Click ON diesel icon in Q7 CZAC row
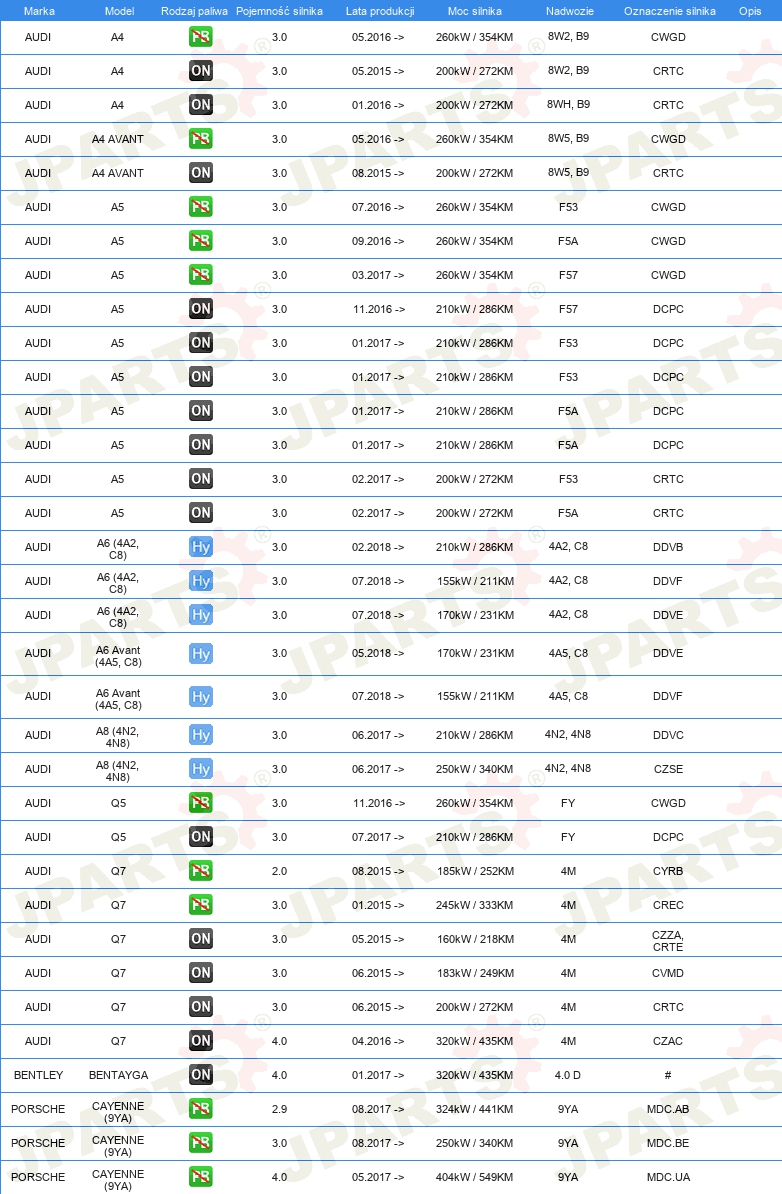 pos(201,1041)
